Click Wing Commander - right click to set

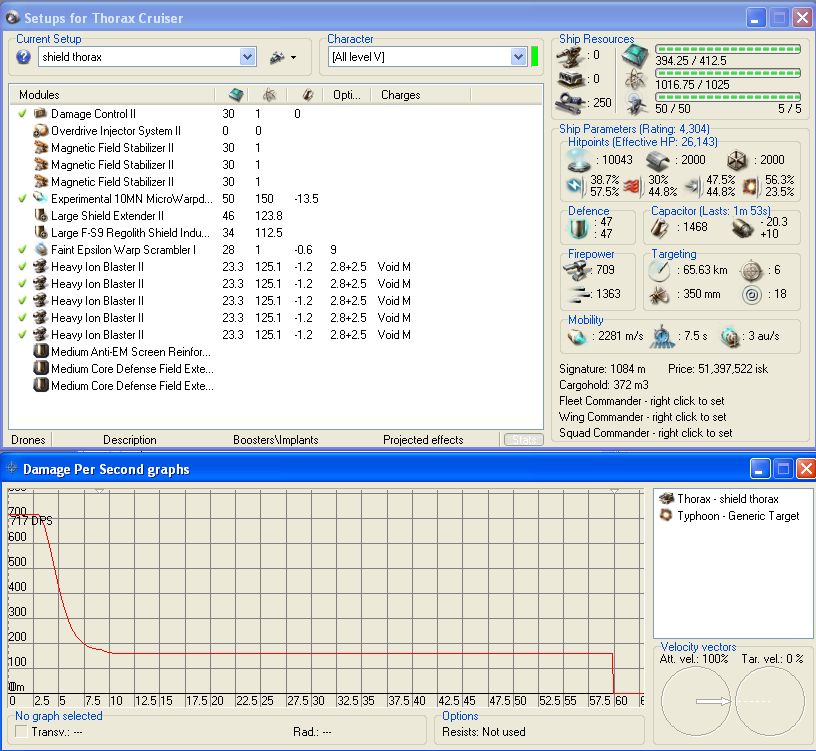point(642,417)
